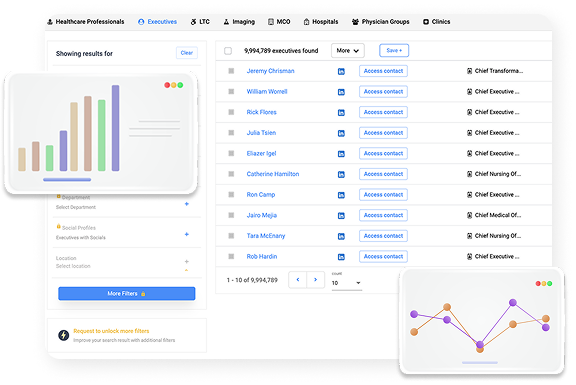
Task: Select the Rob Hardin row checkbox
Action: pyautogui.click(x=231, y=256)
